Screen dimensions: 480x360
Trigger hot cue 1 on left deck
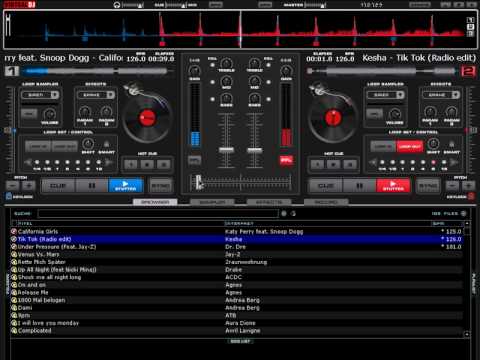[x=131, y=164]
